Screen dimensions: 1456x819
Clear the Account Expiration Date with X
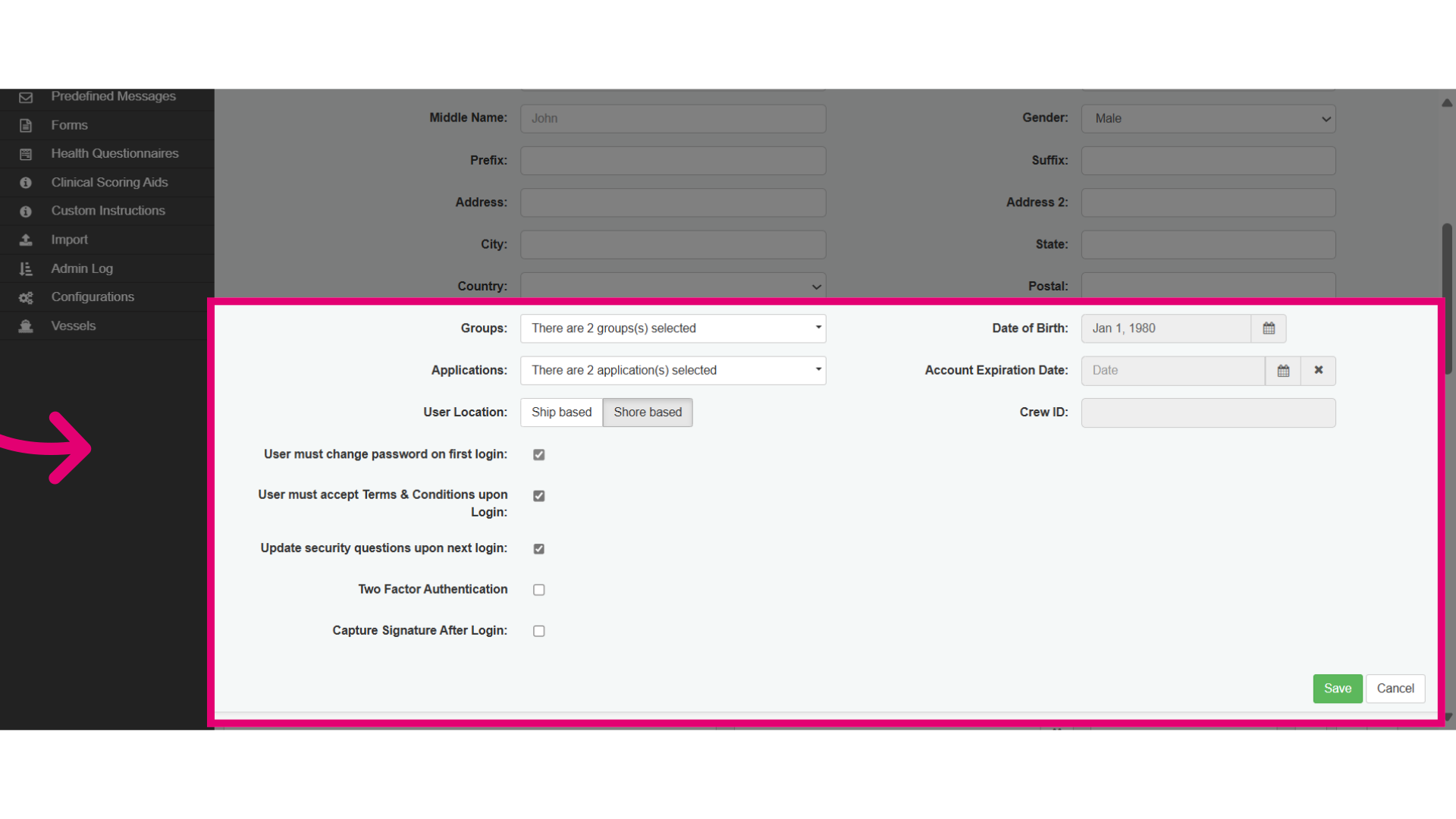[1319, 371]
